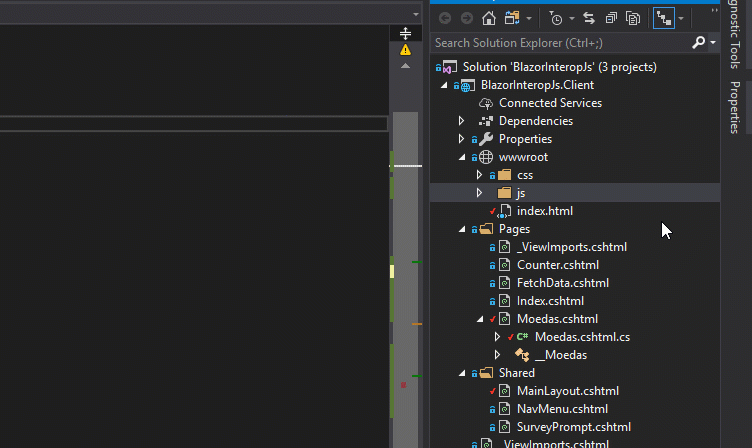Click the Home icon in Solution Explorer toolbar
Image resolution: width=752 pixels, height=448 pixels.
(x=489, y=19)
